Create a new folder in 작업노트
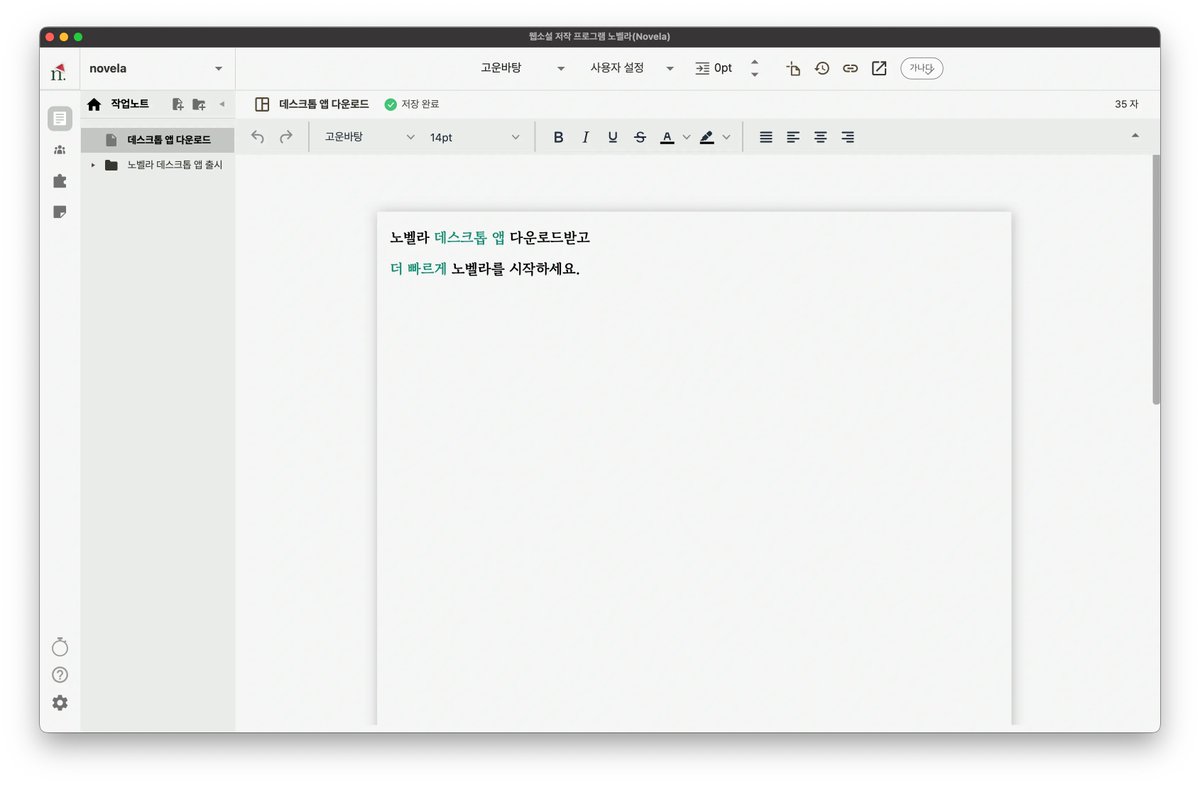1200x785 pixels. 199,104
